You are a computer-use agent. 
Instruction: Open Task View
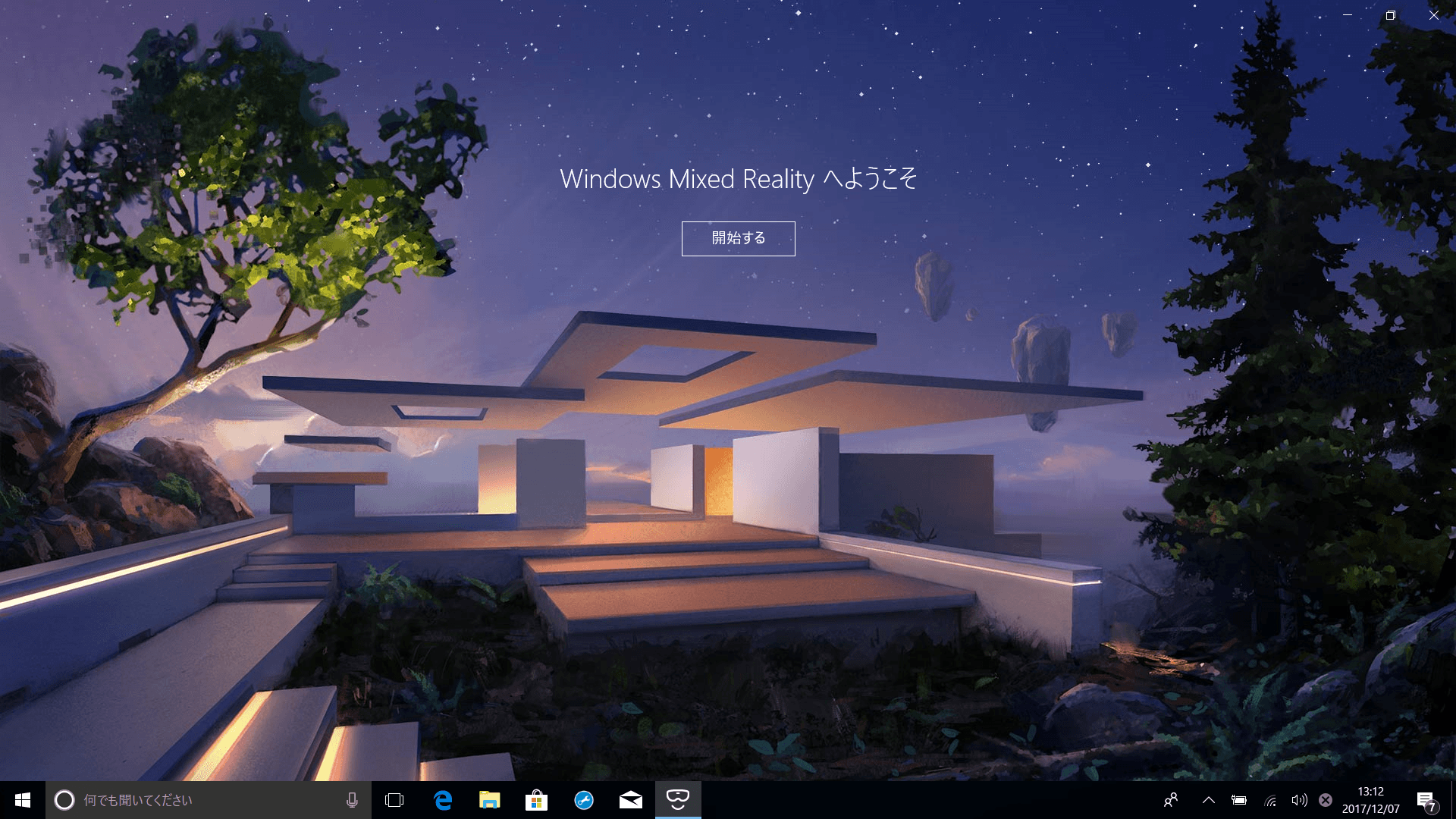(394, 799)
